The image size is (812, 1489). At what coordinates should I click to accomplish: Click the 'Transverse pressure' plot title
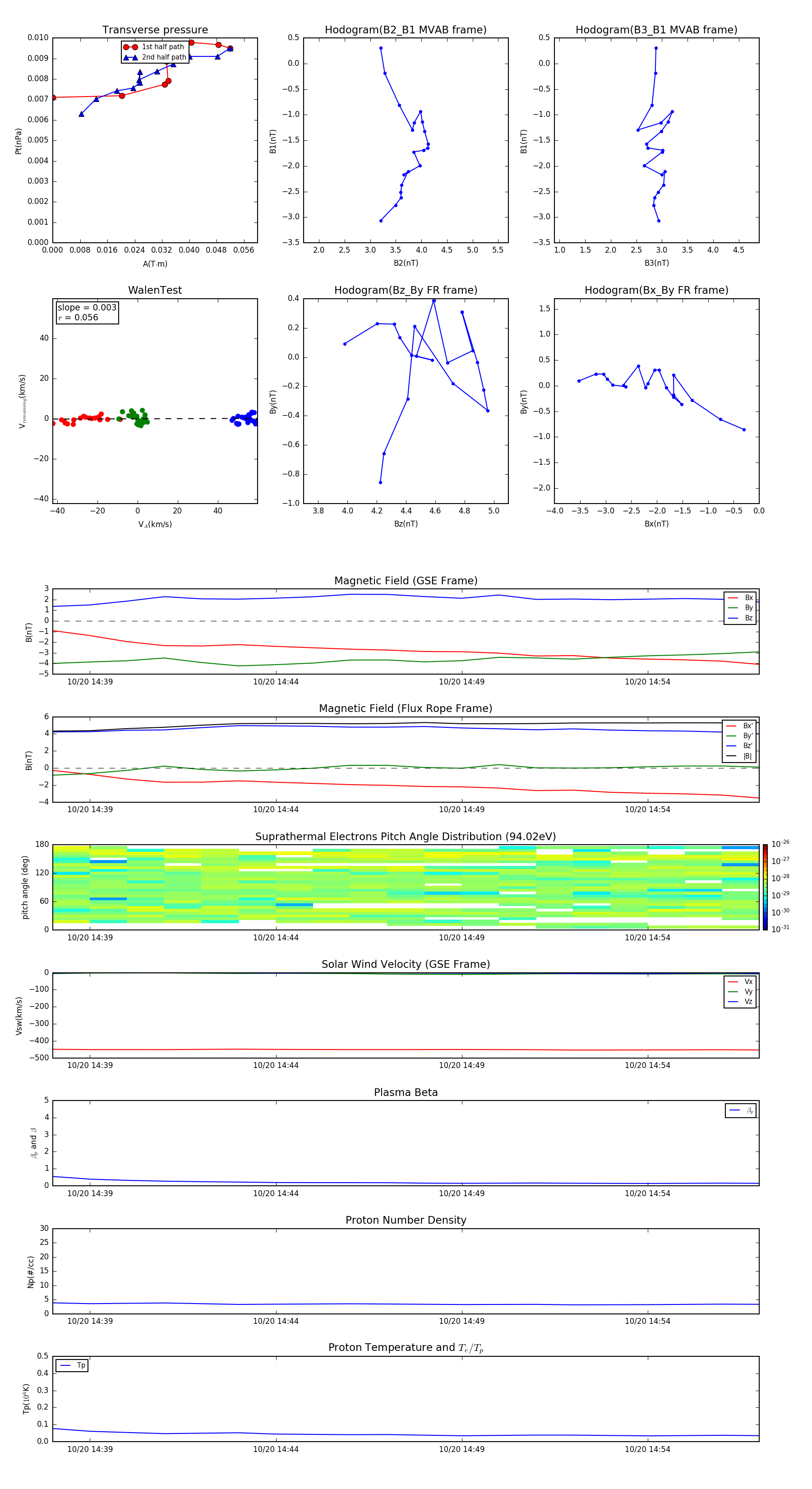click(155, 30)
